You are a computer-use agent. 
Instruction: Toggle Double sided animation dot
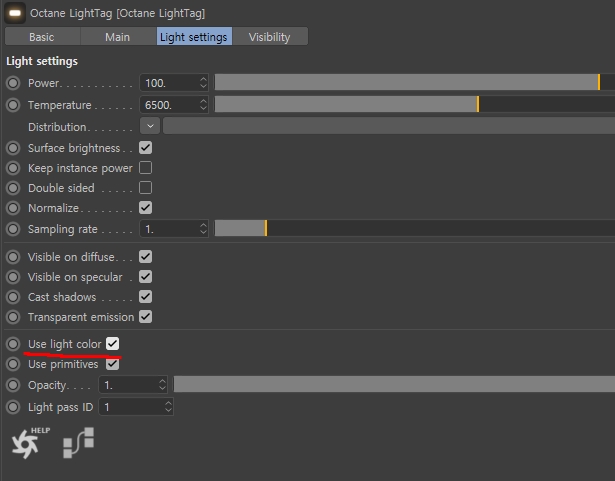click(x=13, y=188)
